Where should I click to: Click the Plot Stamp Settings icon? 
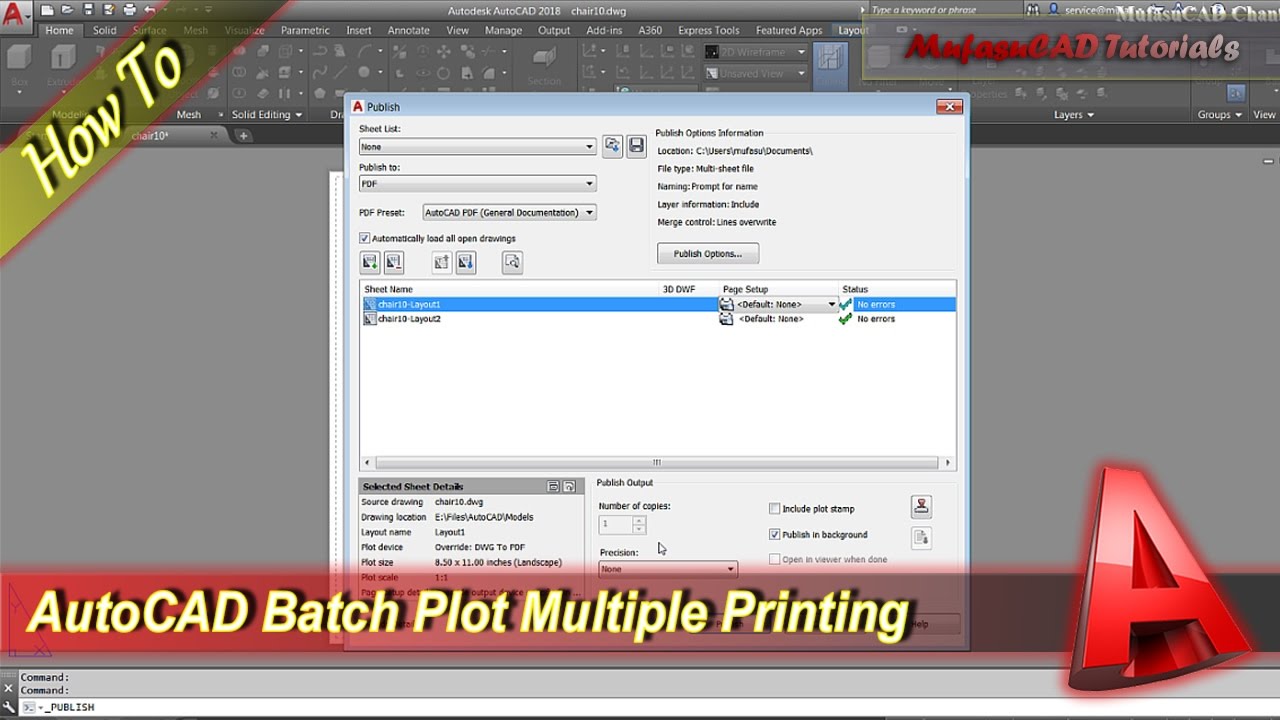coord(921,507)
